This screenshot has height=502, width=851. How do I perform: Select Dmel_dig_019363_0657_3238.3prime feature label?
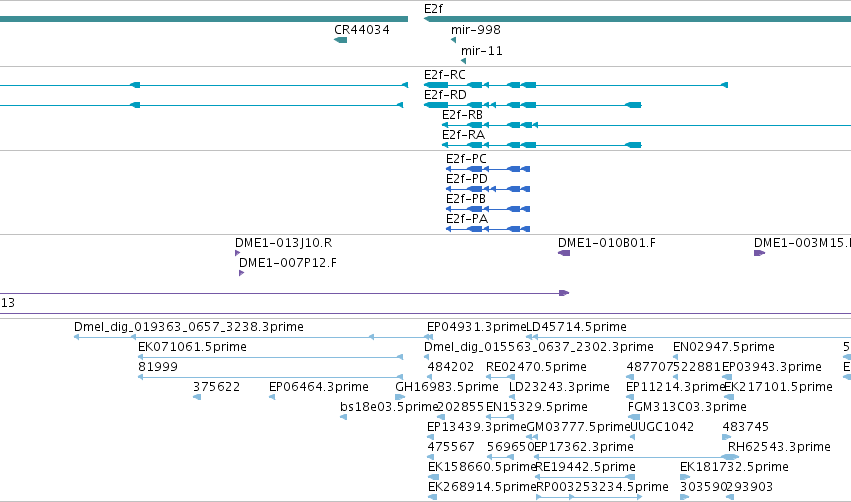point(188,327)
